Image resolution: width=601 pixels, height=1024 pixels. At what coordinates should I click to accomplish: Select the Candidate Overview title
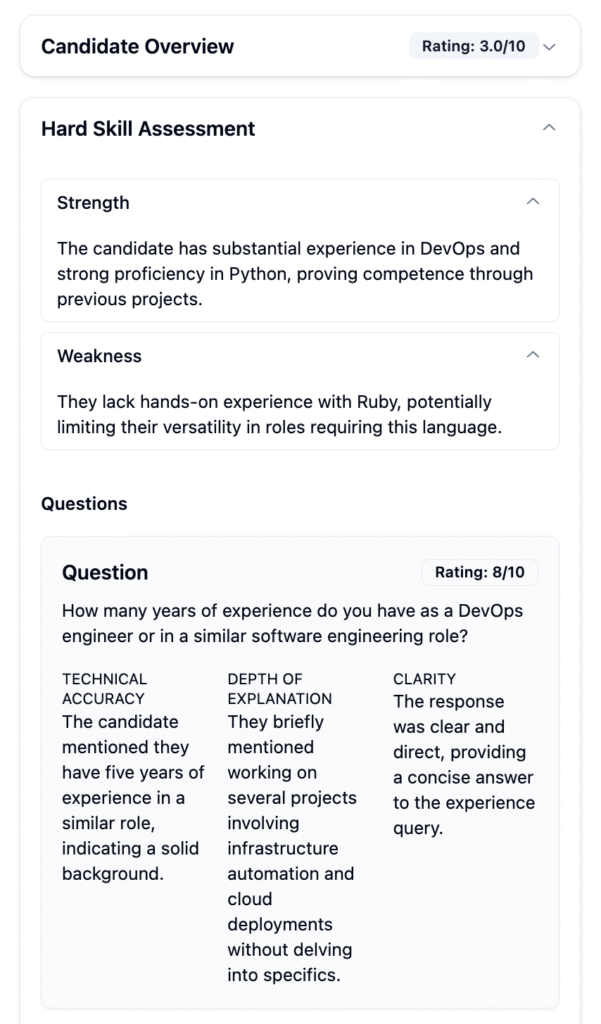click(137, 46)
